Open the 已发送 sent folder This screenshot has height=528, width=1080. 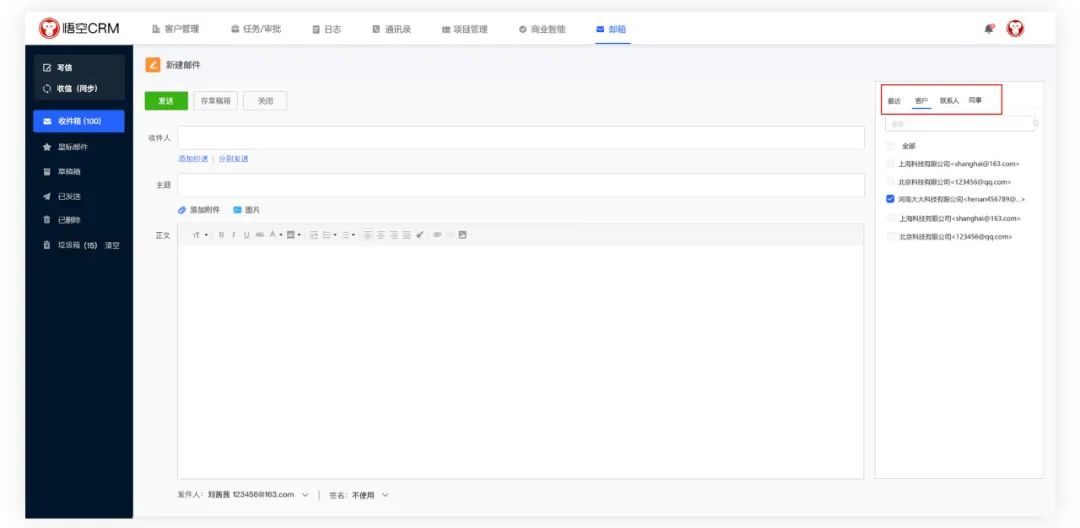pos(62,196)
